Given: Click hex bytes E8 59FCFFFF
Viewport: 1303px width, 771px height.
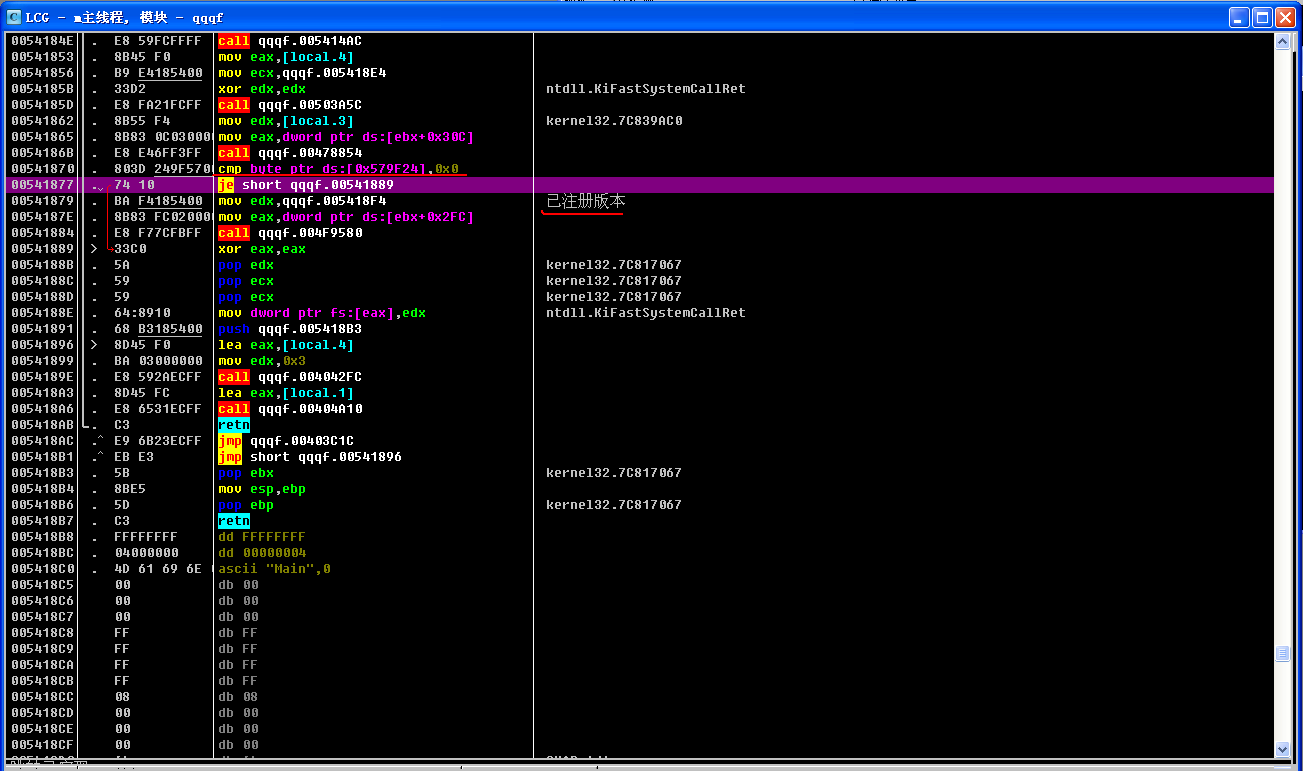Looking at the screenshot, I should pos(158,41).
